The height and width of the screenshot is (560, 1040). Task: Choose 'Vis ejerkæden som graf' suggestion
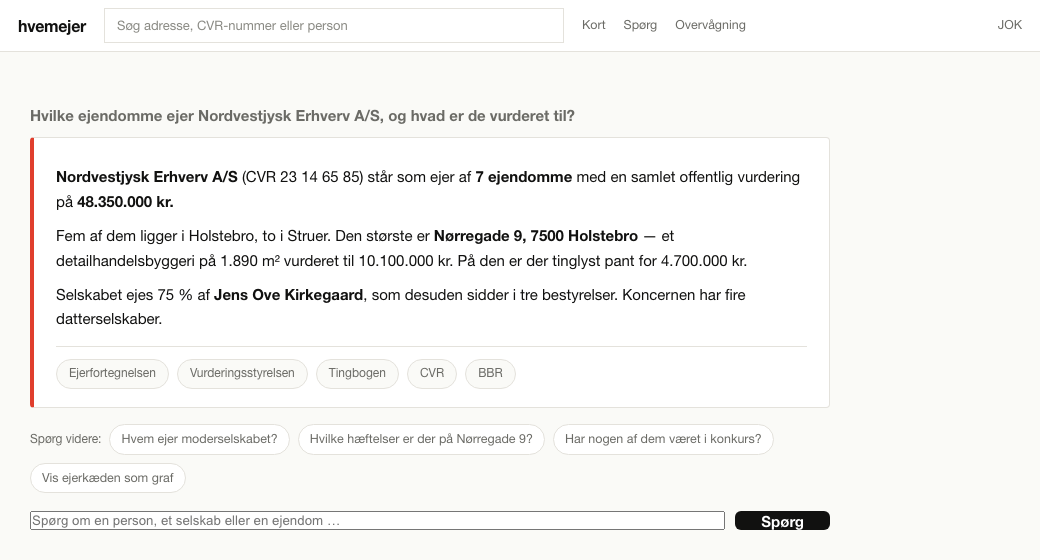107,478
